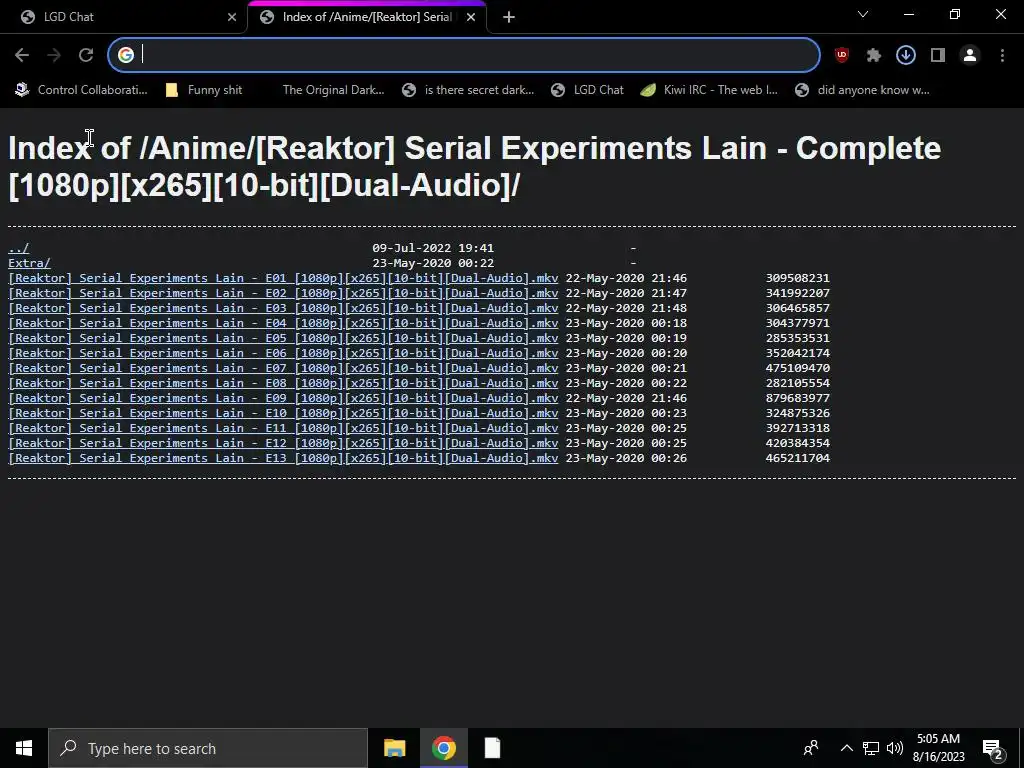Download the Lain E08 mkv file
The image size is (1024, 768).
tap(283, 383)
